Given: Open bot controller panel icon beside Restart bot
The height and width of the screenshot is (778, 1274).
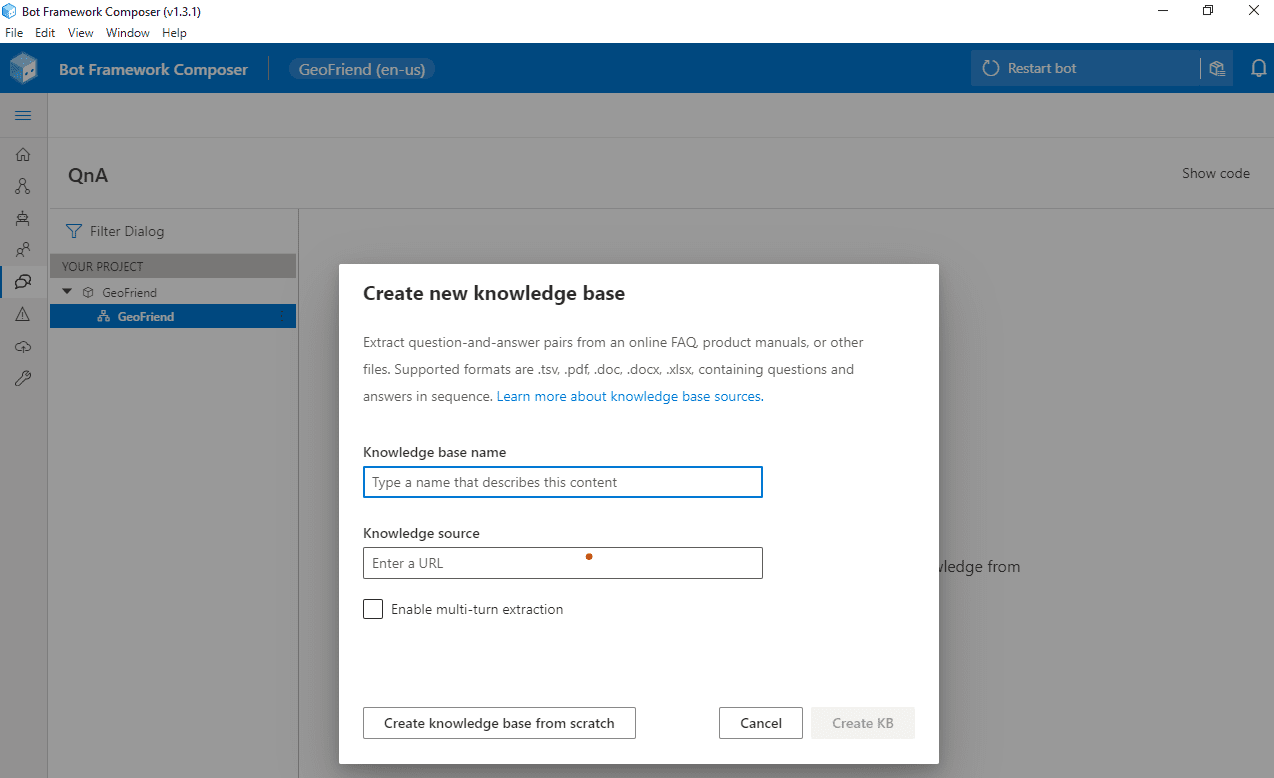Looking at the screenshot, I should click(1216, 69).
